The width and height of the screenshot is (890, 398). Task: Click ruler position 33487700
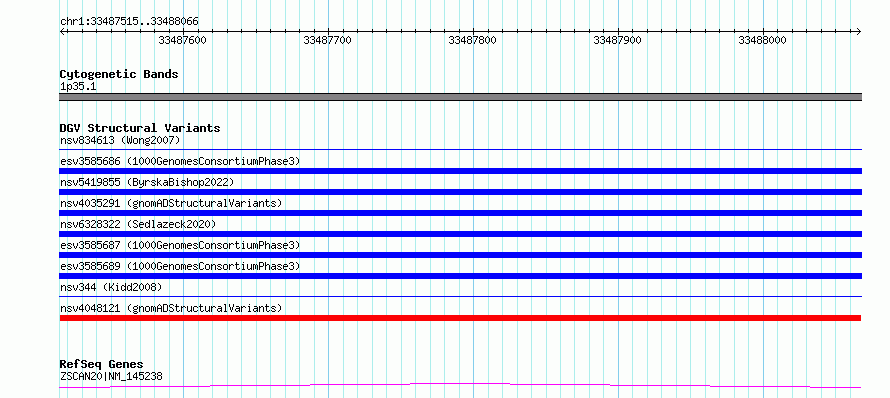[x=328, y=40]
